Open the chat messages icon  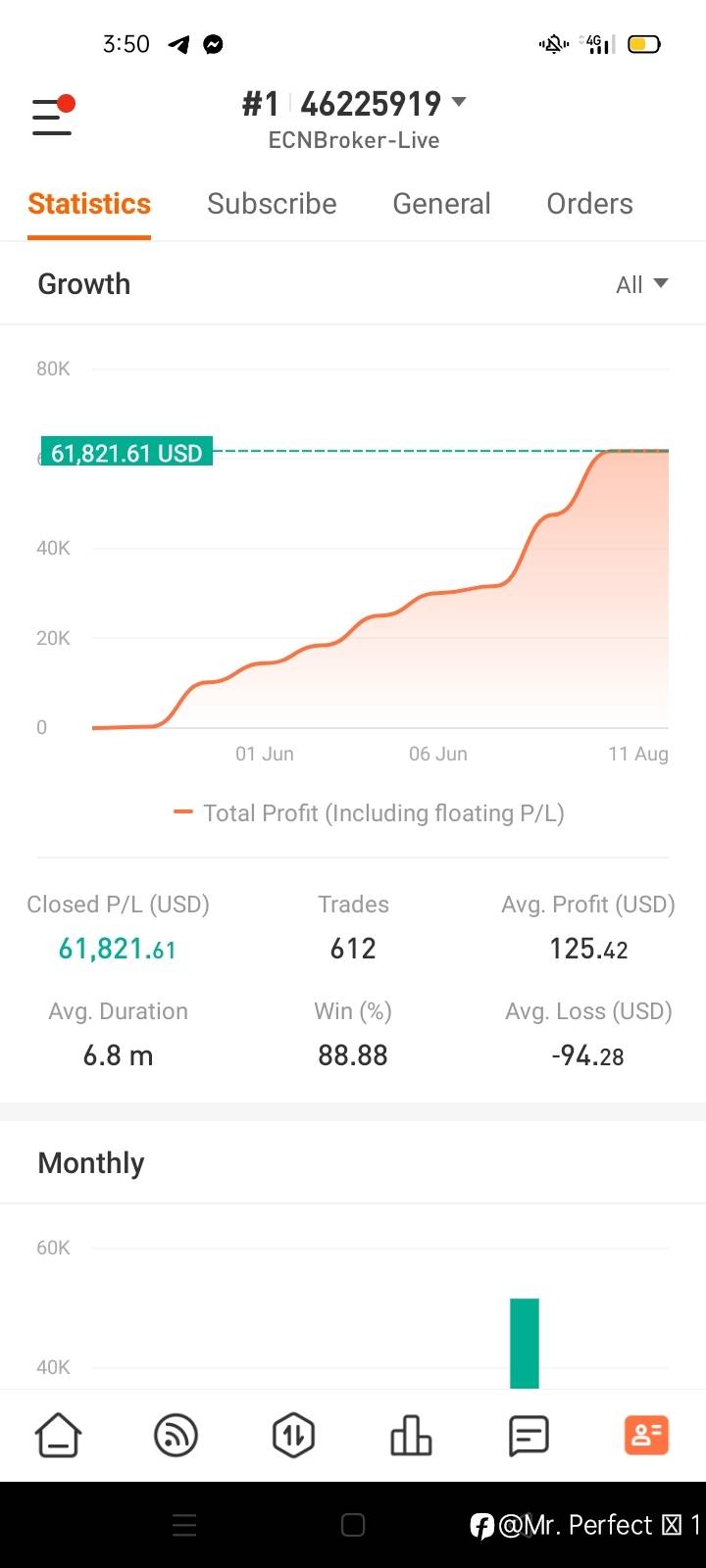529,1436
